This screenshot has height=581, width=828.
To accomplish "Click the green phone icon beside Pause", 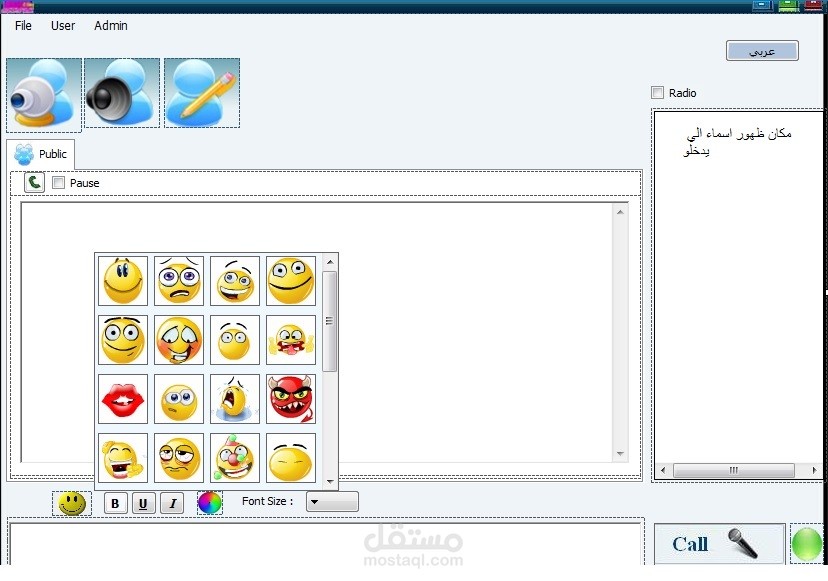I will [x=34, y=183].
